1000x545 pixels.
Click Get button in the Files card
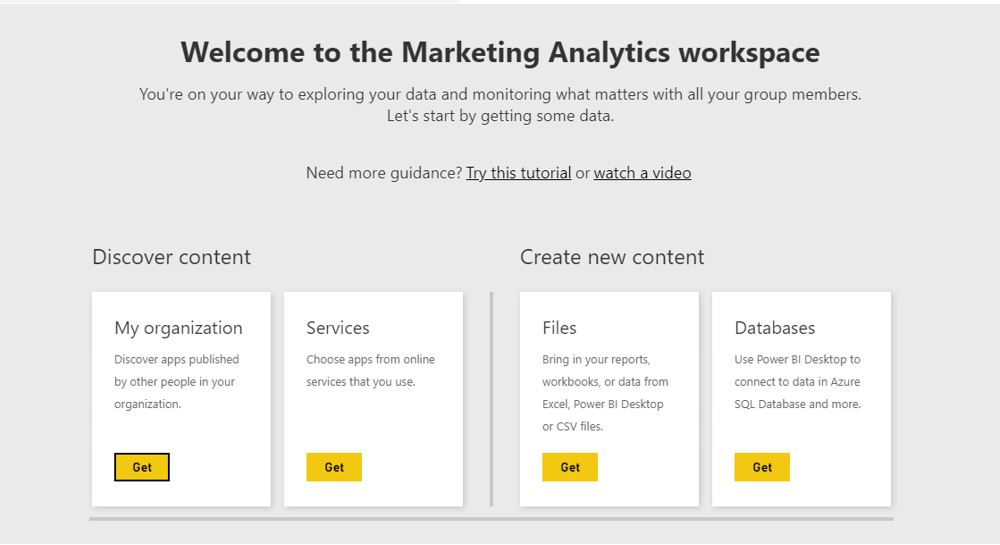point(570,467)
